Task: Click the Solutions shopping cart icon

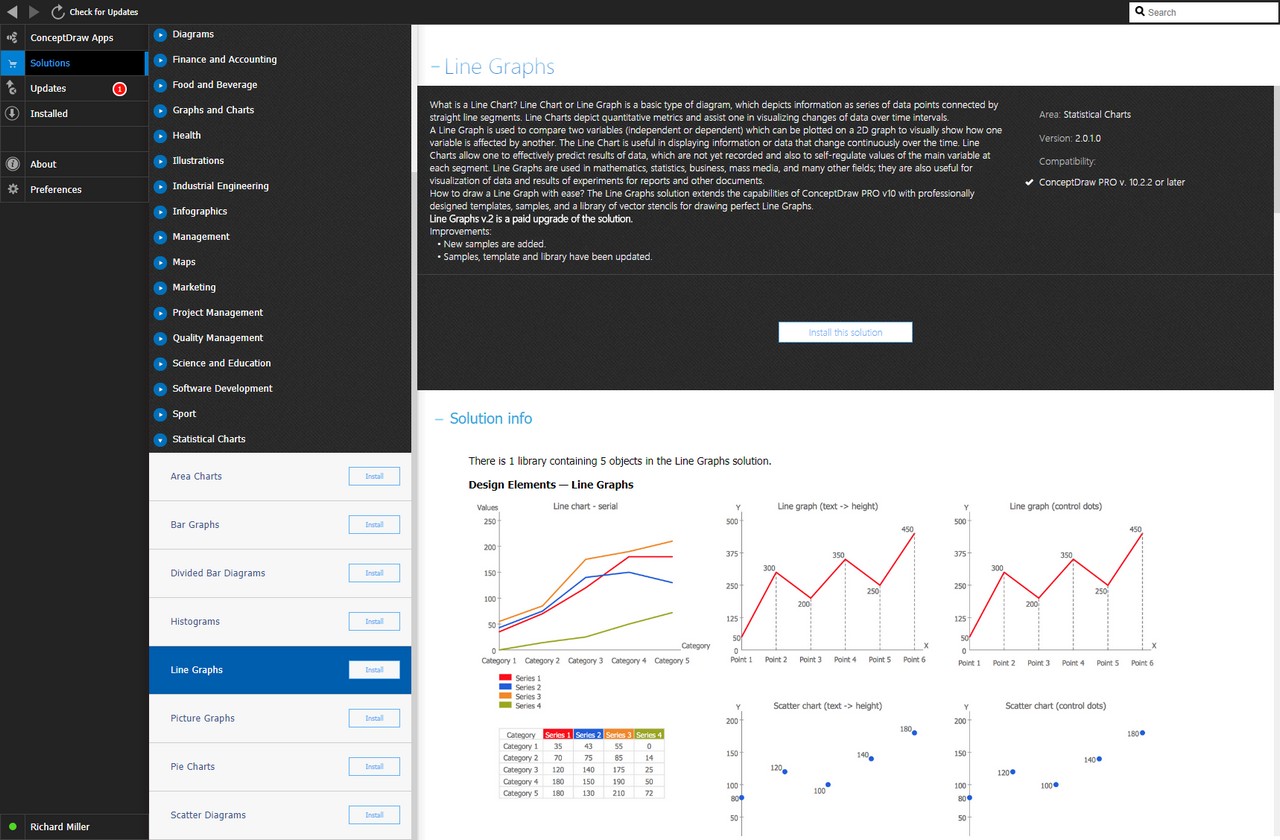Action: 12,63
